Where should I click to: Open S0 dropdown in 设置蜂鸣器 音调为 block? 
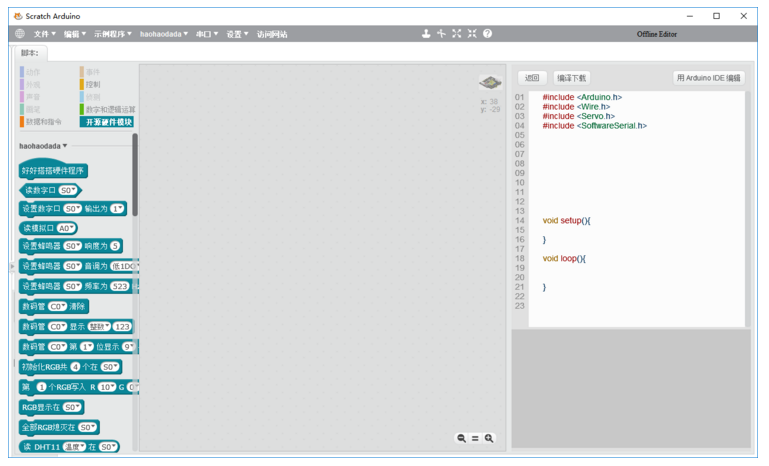[73, 266]
